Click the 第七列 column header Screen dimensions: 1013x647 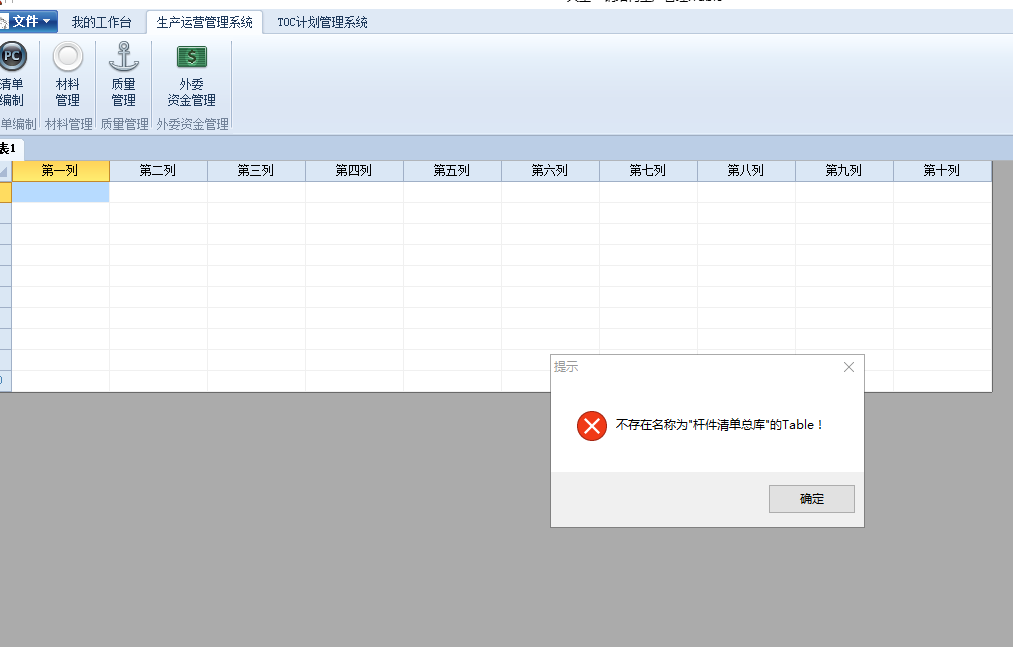tap(648, 171)
